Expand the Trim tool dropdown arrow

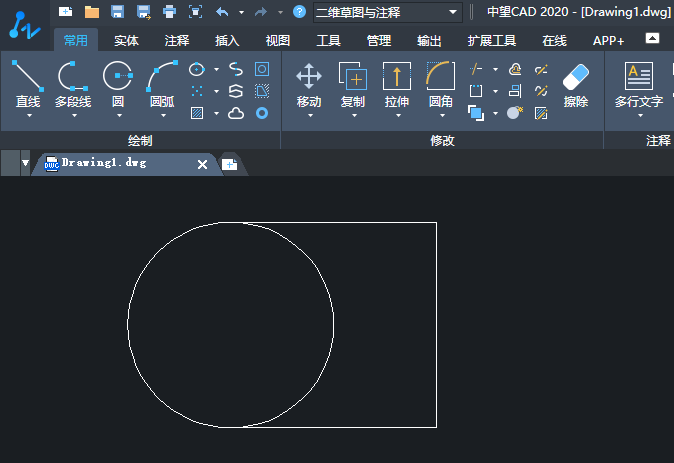coord(495,69)
